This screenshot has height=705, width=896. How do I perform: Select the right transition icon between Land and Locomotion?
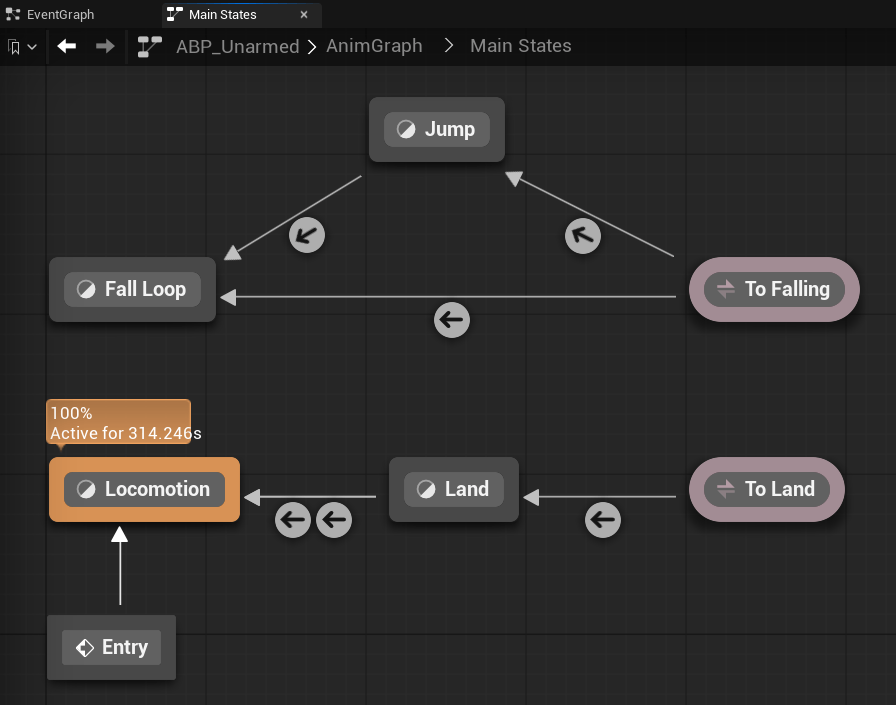(x=334, y=520)
